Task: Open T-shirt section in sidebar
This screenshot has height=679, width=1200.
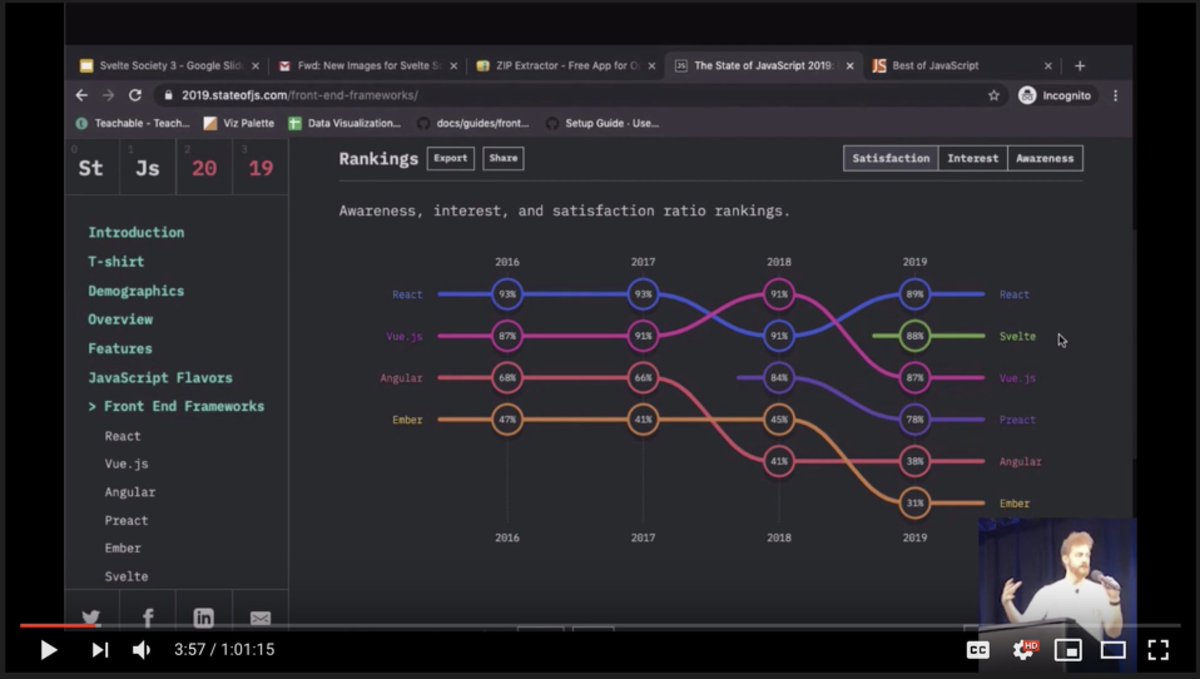Action: point(116,261)
